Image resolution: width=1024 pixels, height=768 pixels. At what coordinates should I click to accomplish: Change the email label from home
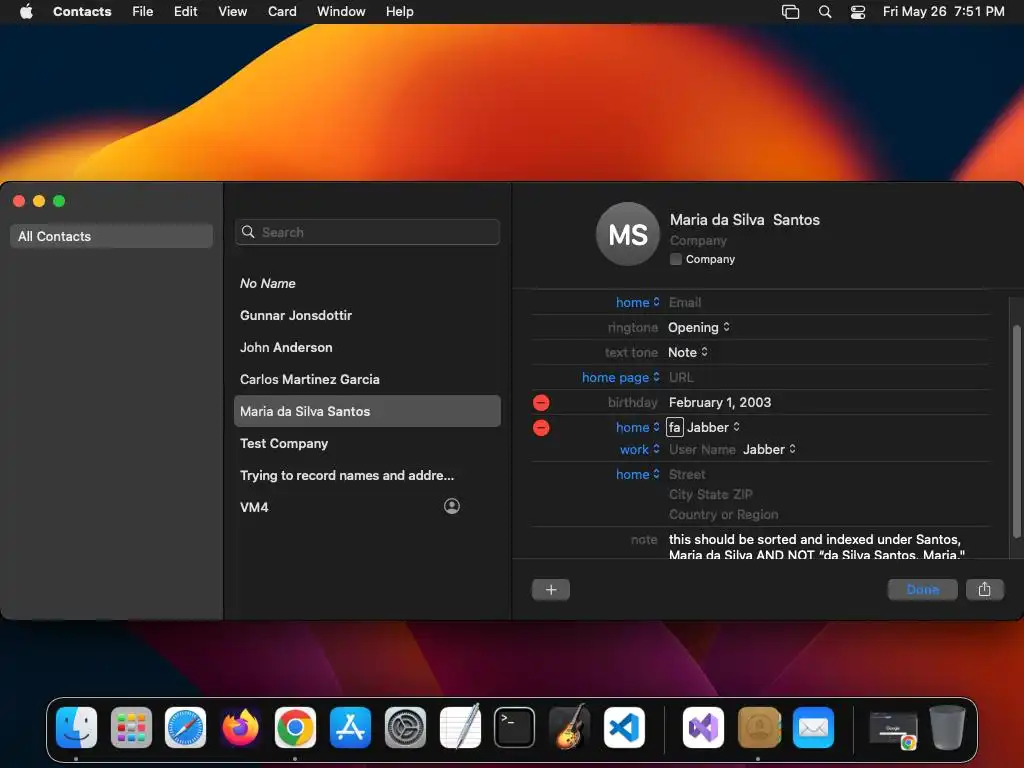click(x=637, y=302)
